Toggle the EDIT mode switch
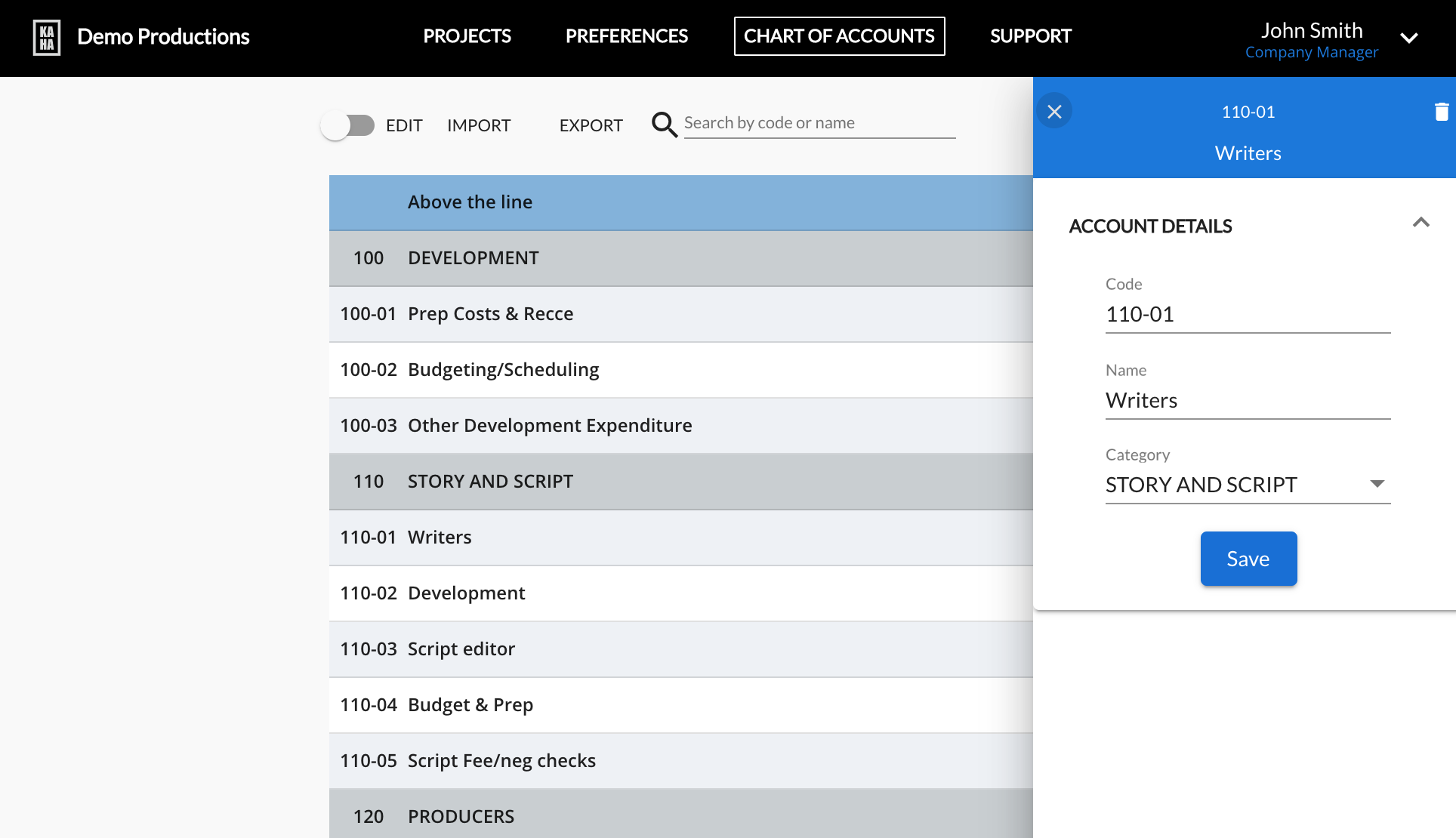Viewport: 1456px width, 838px height. point(348,125)
